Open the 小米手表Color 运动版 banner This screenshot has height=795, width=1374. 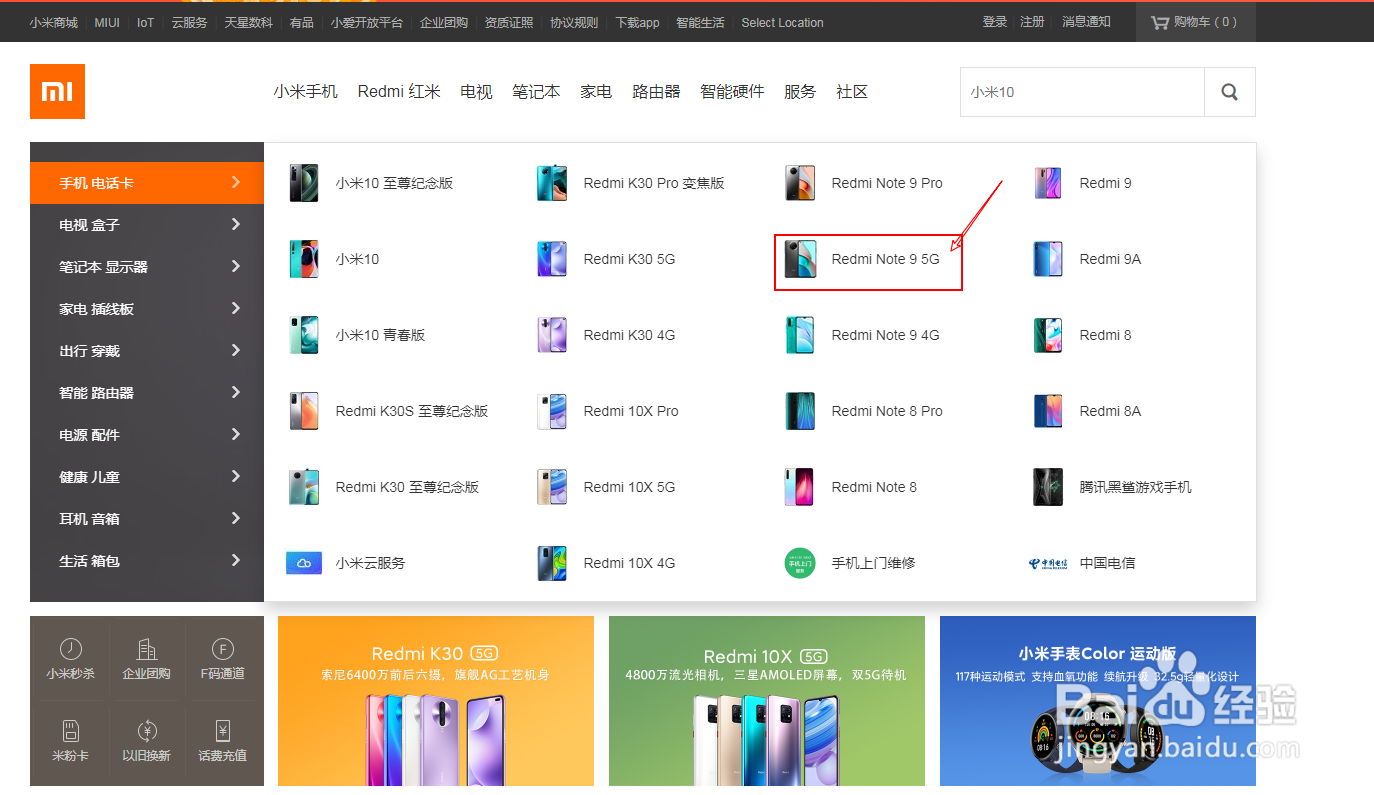(1098, 701)
